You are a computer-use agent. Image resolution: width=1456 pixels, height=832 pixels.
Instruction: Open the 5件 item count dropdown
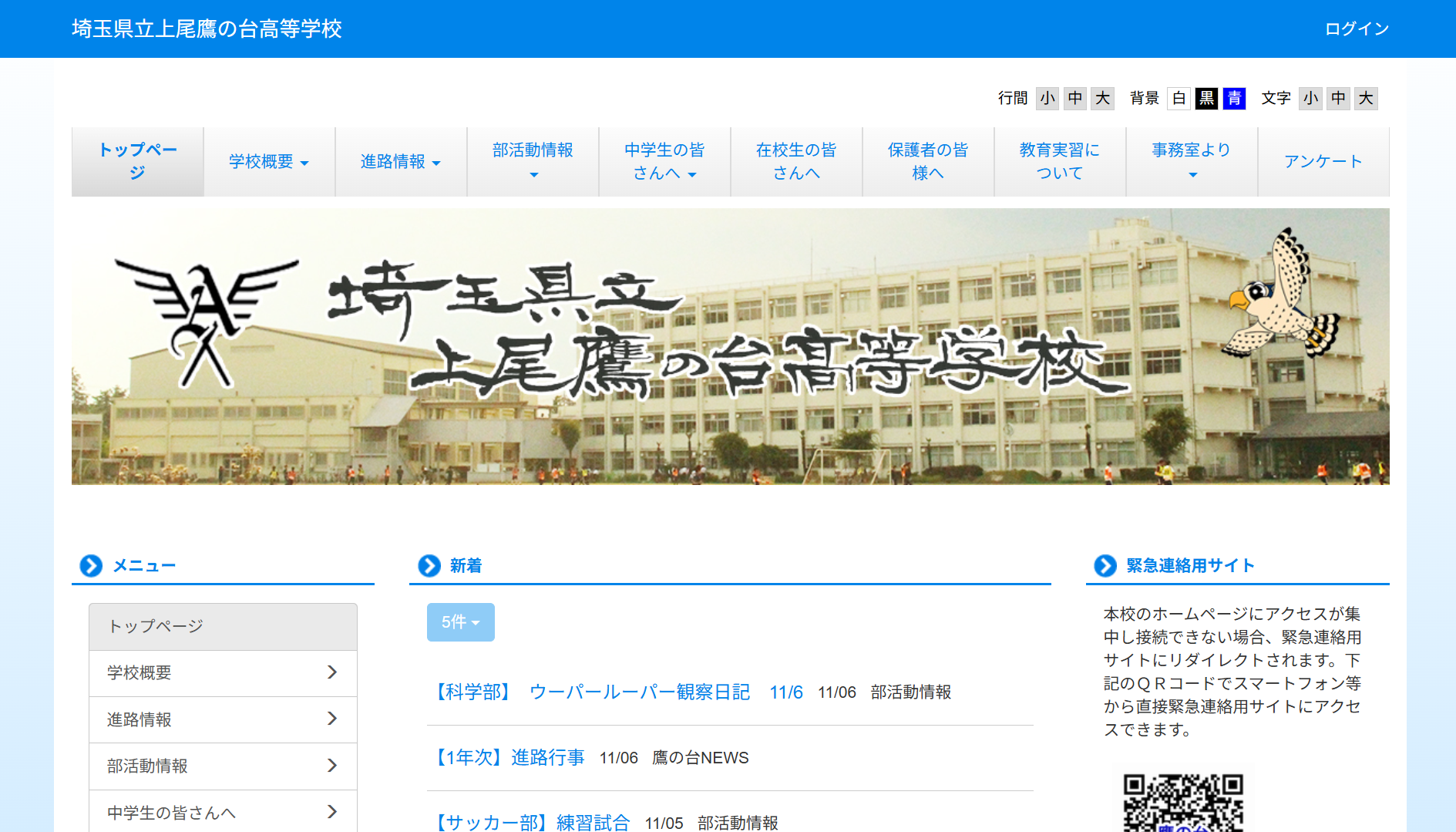(x=461, y=622)
